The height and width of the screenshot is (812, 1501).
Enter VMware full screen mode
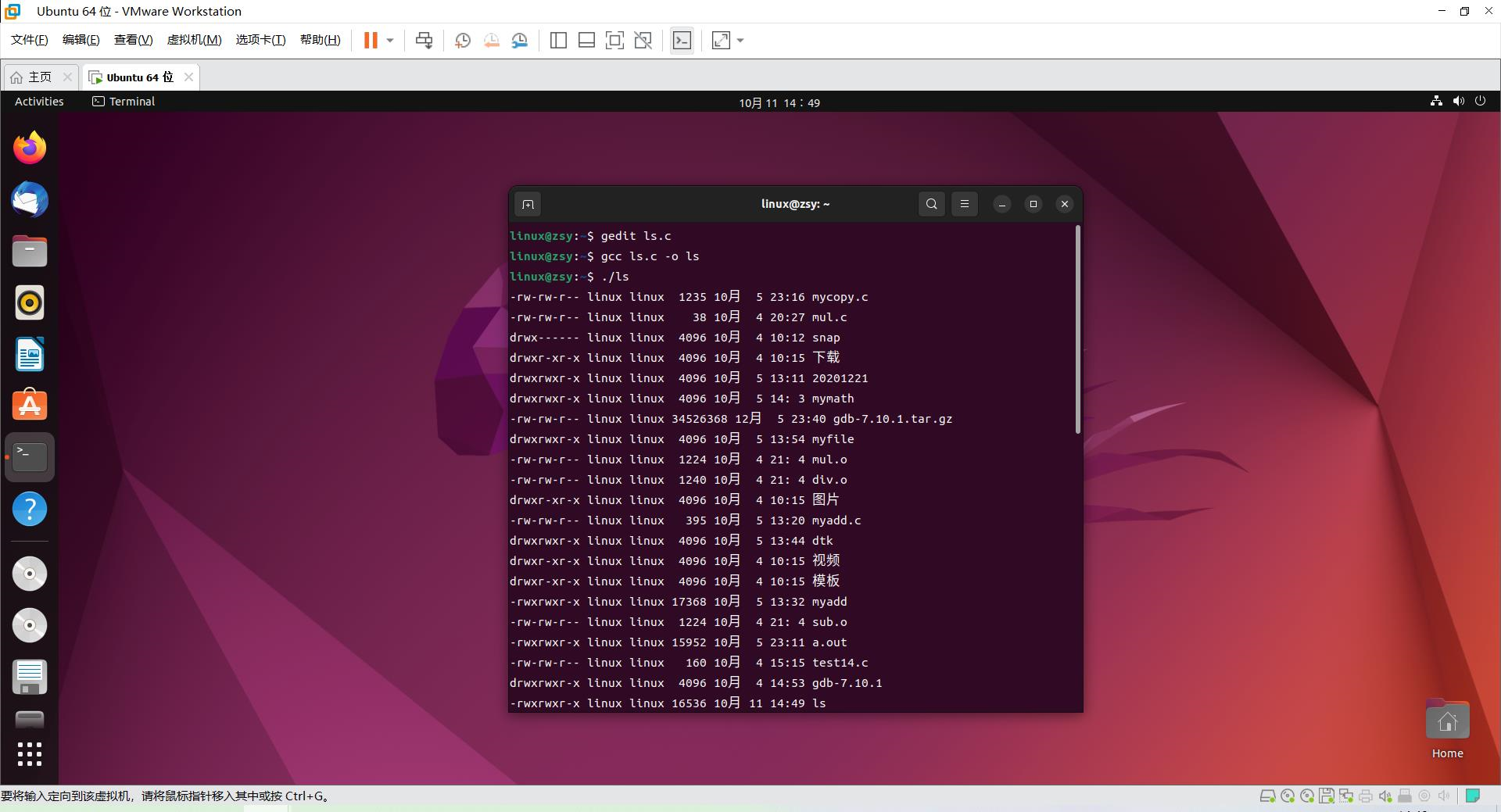(x=614, y=41)
